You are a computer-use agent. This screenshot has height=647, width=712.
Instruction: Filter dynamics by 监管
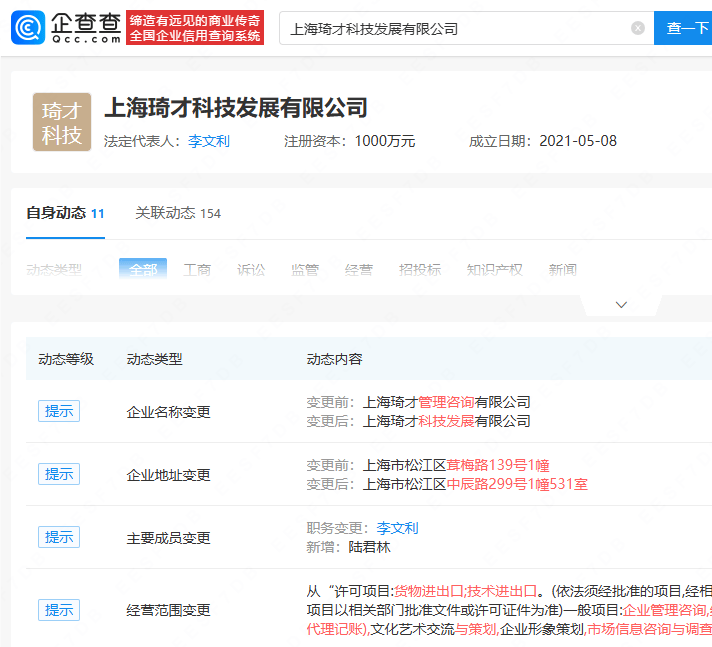[x=305, y=270]
